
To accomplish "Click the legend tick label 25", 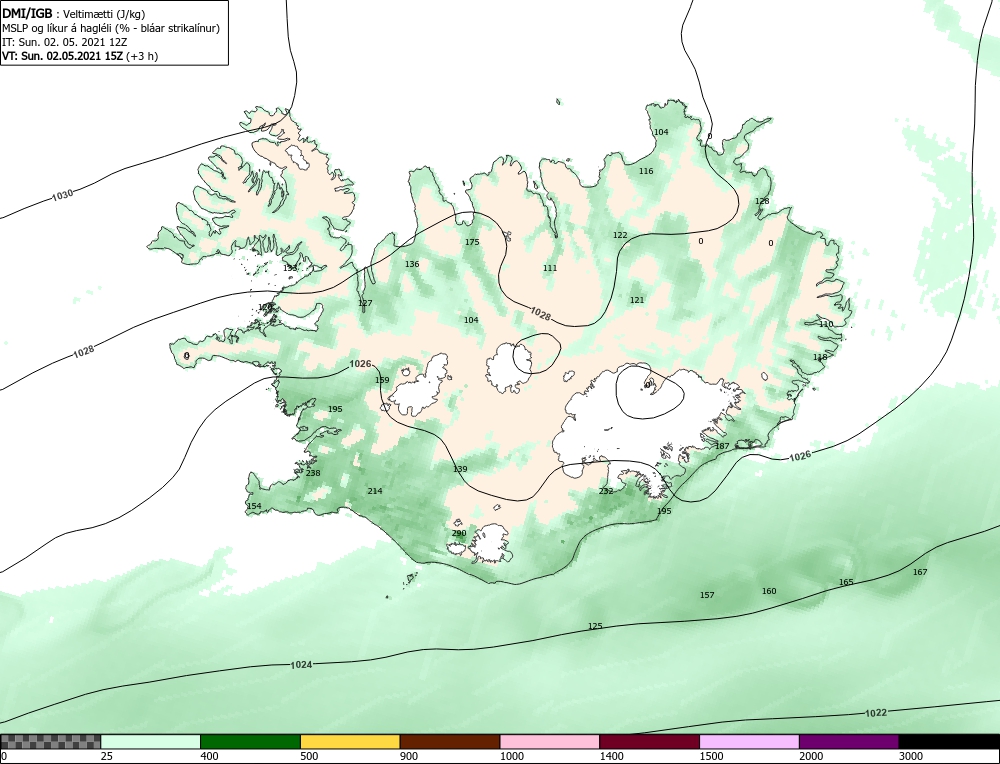I will 106,756.
